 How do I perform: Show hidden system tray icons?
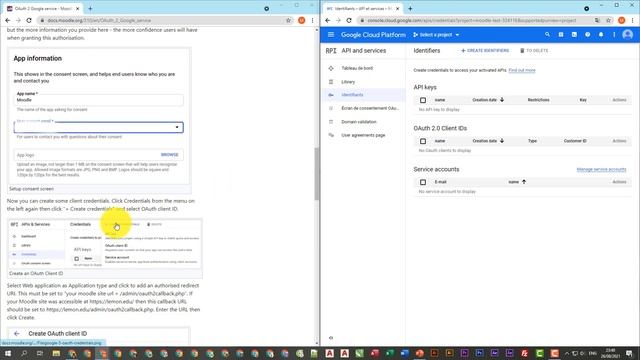(567, 353)
